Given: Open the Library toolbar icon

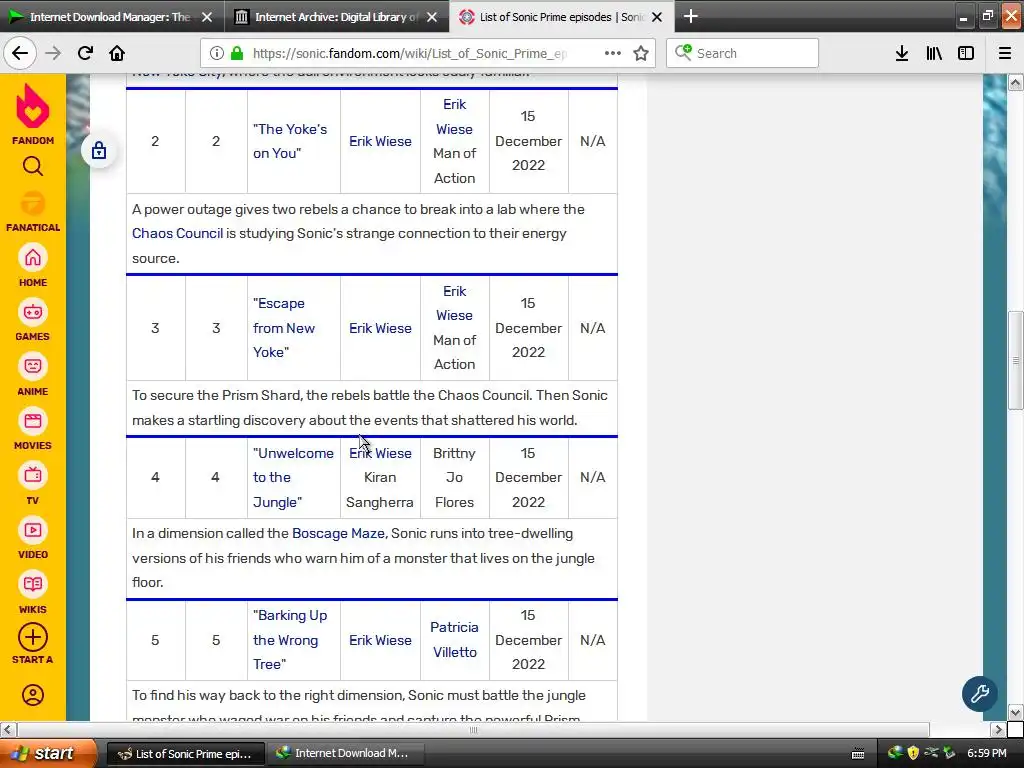Looking at the screenshot, I should coord(934,54).
